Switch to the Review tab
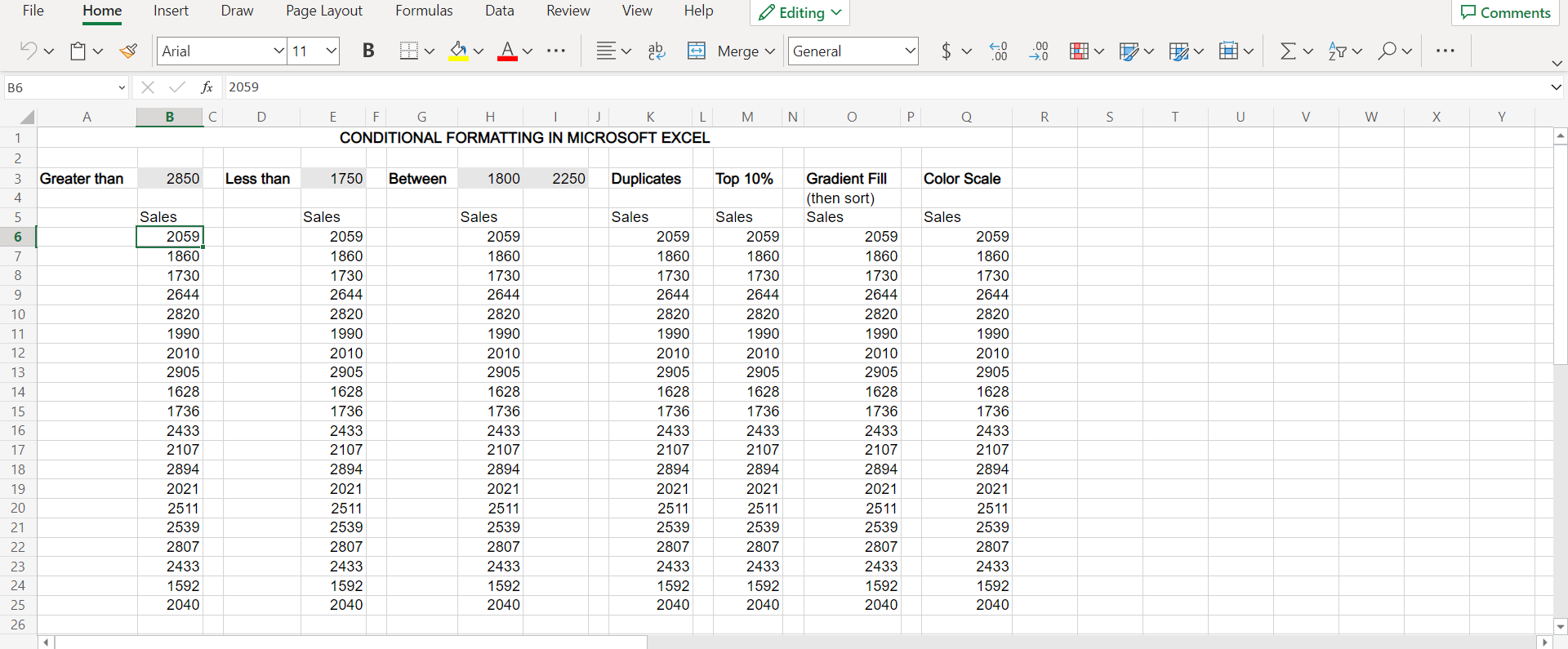Viewport: 1568px width, 649px height. click(x=568, y=11)
